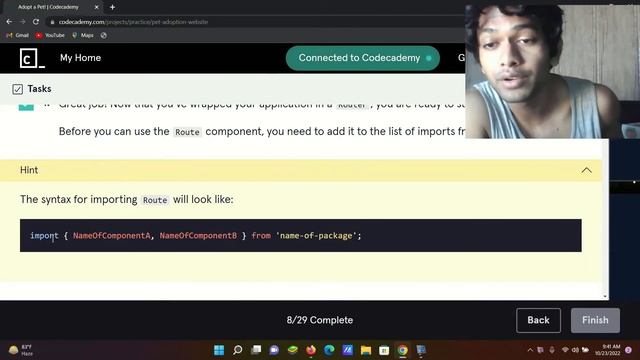Open the YouTube bookmark
Viewport: 640px width, 360px height.
(50, 36)
